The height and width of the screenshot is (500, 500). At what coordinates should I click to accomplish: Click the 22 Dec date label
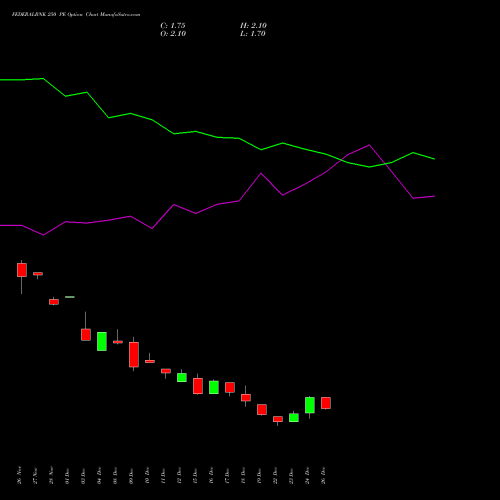(275, 476)
